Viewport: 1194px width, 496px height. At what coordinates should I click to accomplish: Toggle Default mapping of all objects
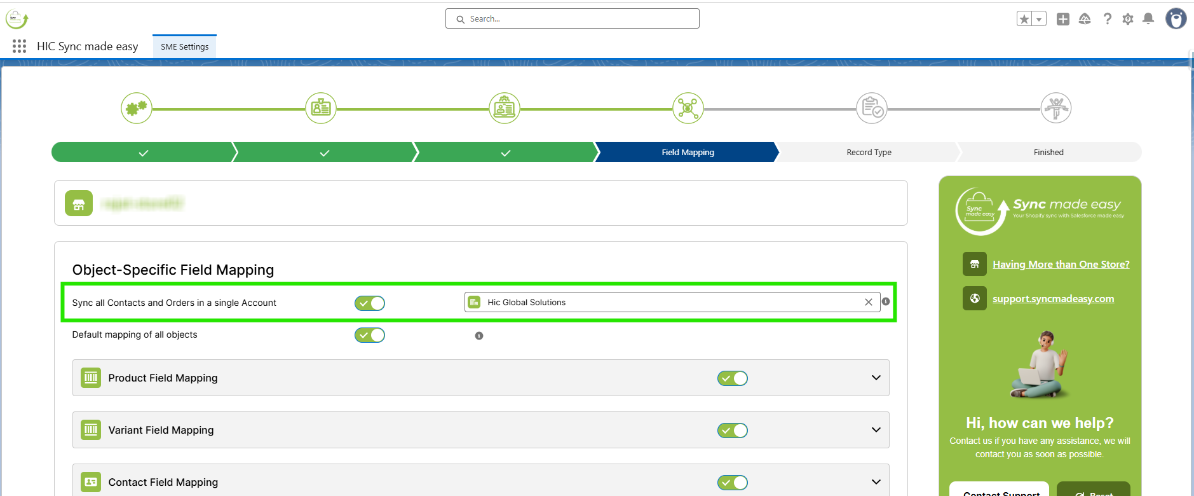click(369, 334)
